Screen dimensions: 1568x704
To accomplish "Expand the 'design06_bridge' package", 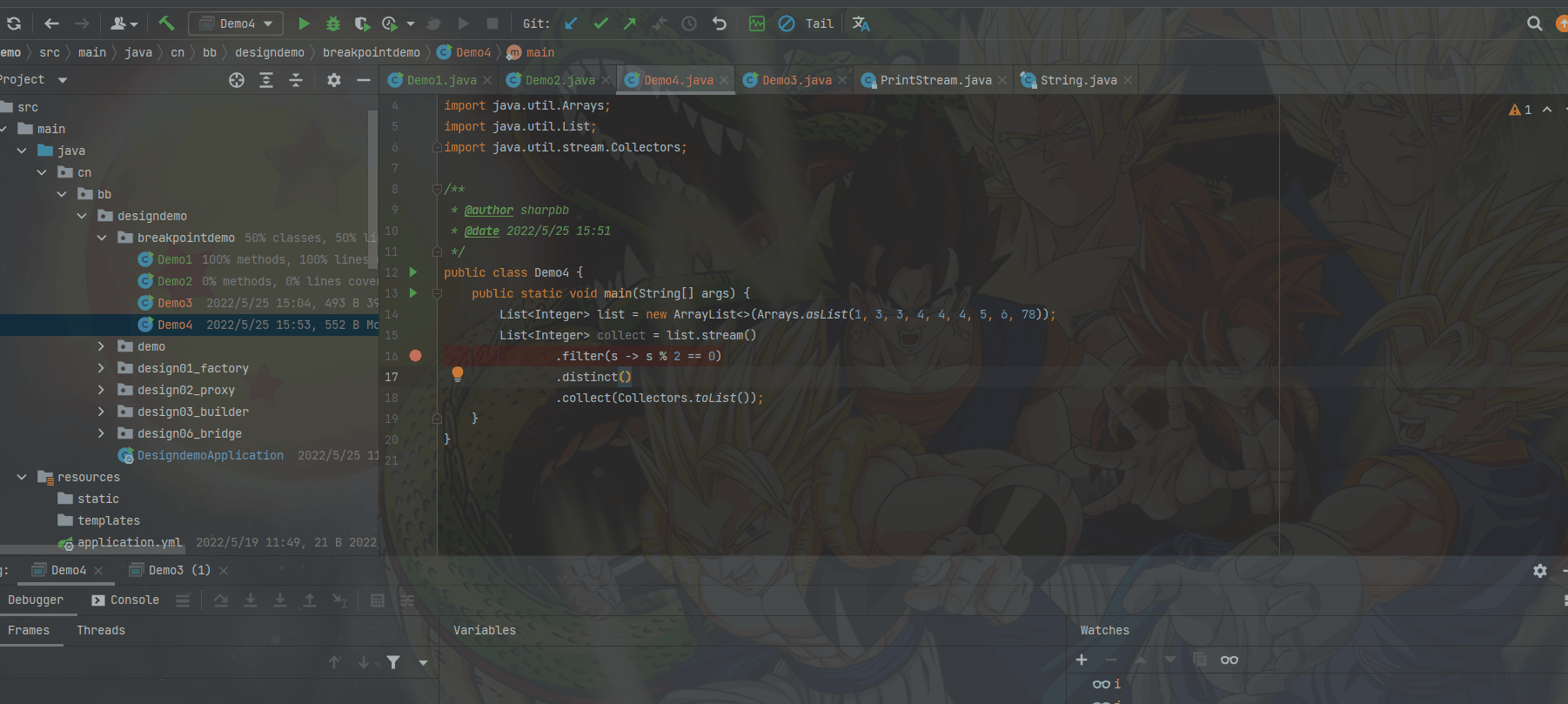I will point(101,433).
